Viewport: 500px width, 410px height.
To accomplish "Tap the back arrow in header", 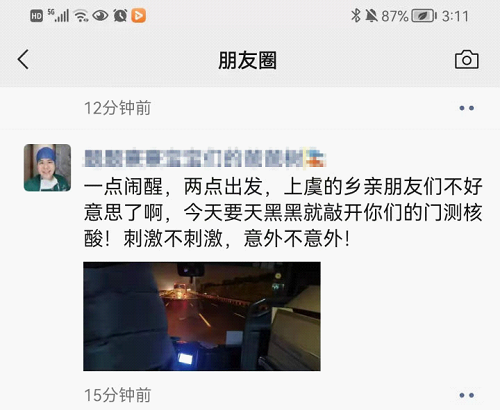I will tap(23, 60).
